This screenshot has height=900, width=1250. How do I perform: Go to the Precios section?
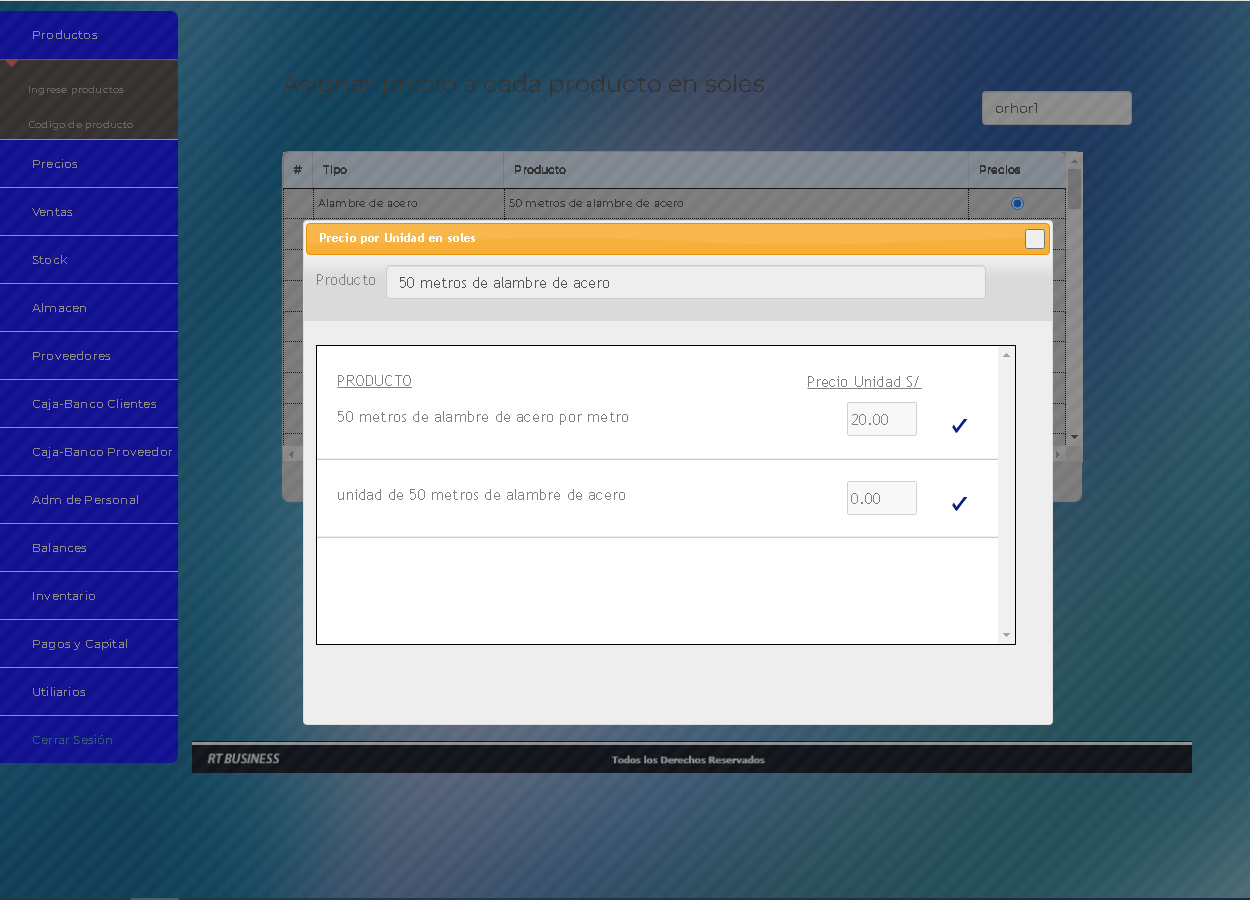click(55, 164)
